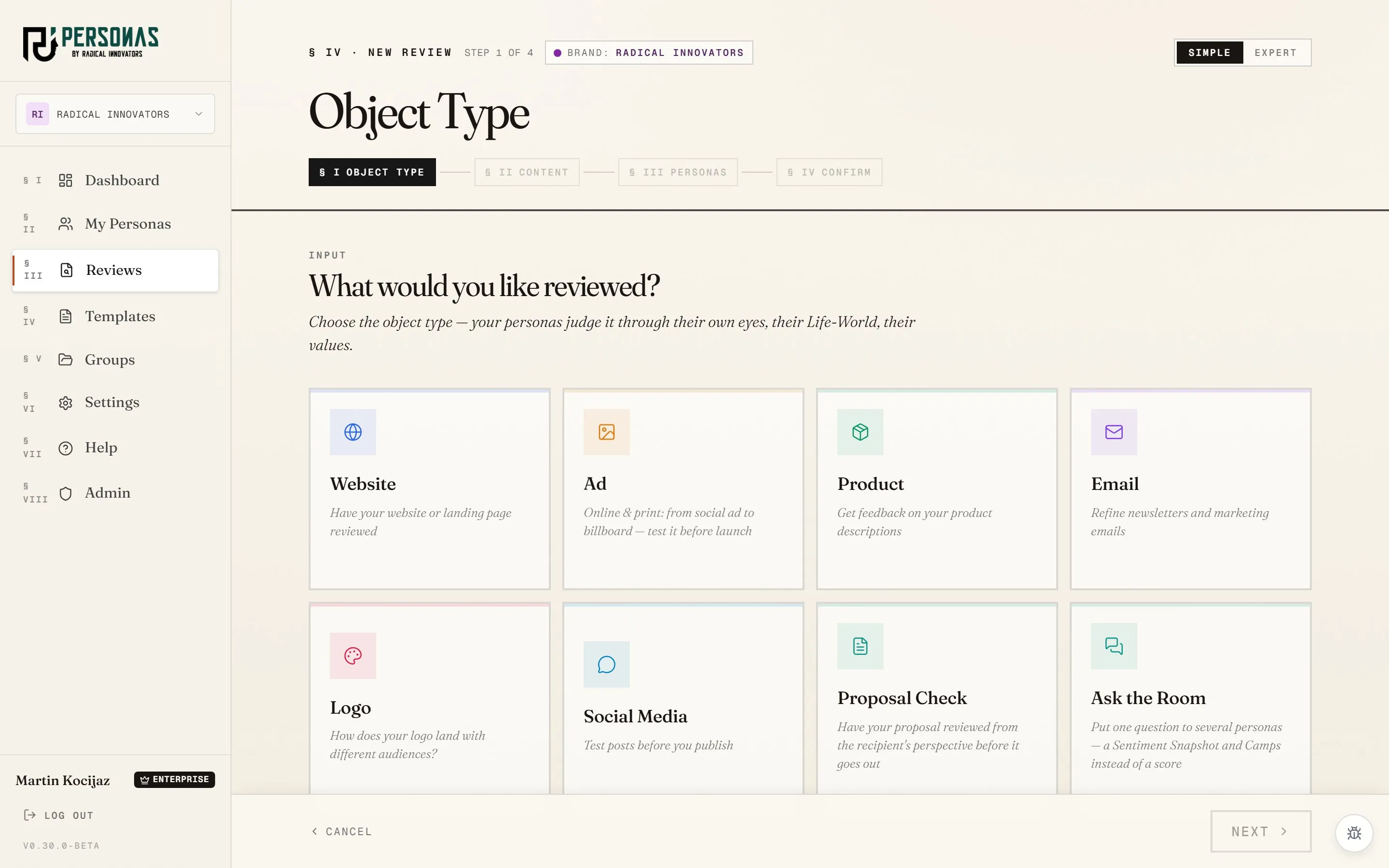This screenshot has height=868, width=1389.
Task: Click the Reviews document-search icon
Action: pyautogui.click(x=67, y=270)
